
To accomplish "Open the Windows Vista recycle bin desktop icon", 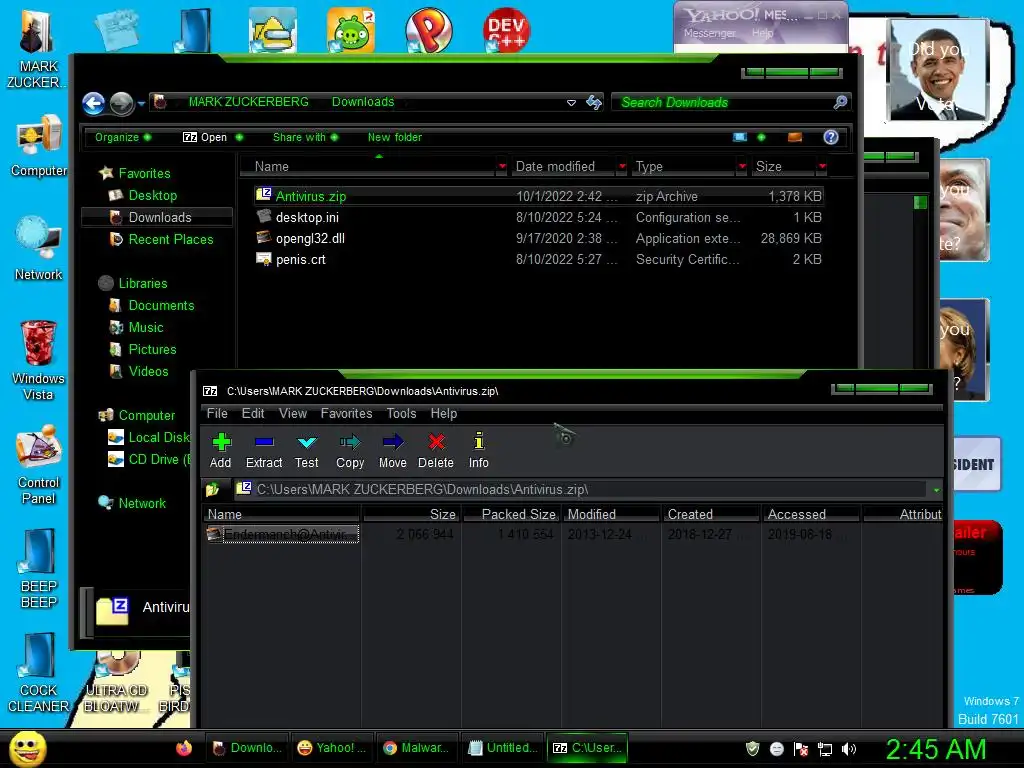I will (x=38, y=360).
